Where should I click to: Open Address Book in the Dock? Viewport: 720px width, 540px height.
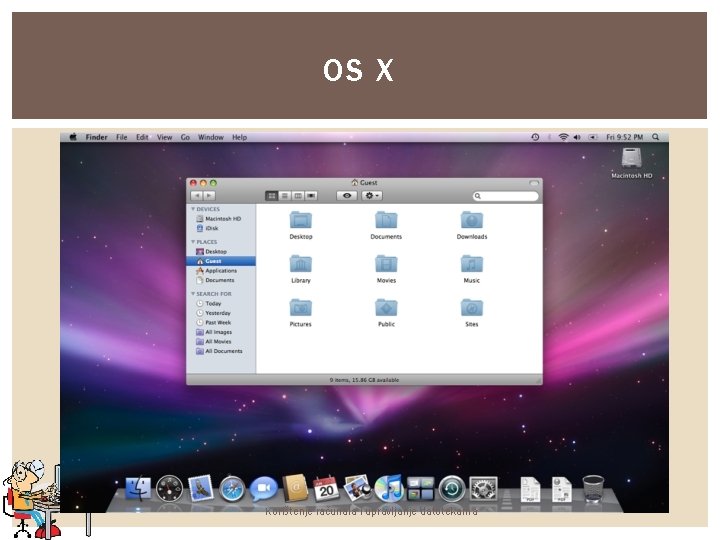tap(295, 489)
